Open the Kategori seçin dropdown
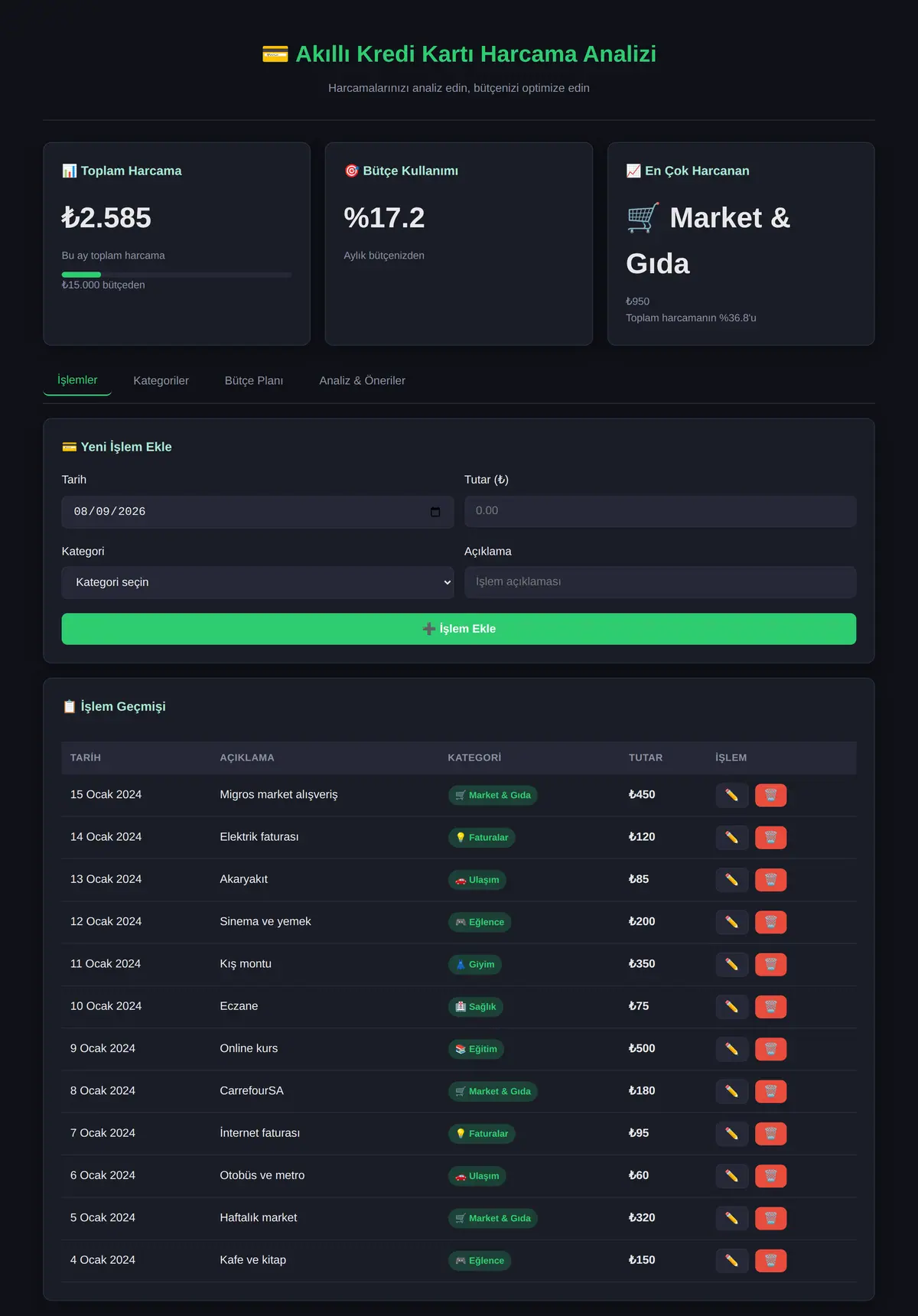 click(258, 582)
